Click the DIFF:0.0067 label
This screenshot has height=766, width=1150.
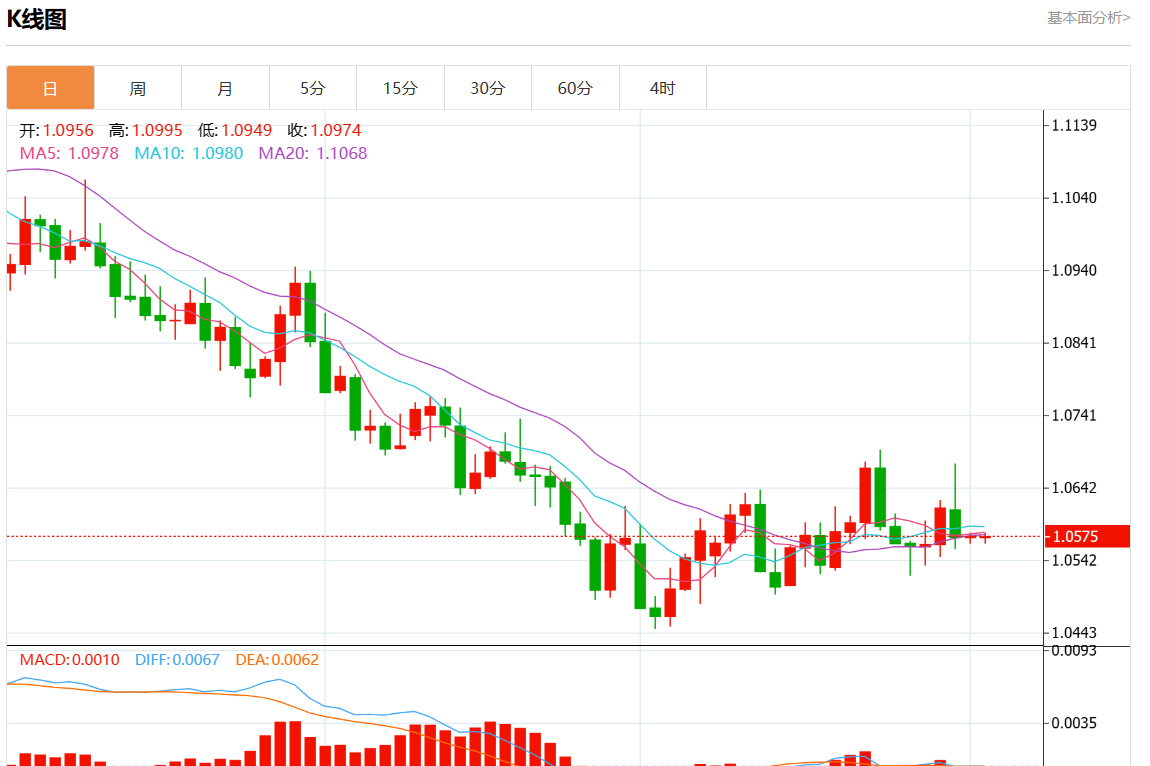177,660
